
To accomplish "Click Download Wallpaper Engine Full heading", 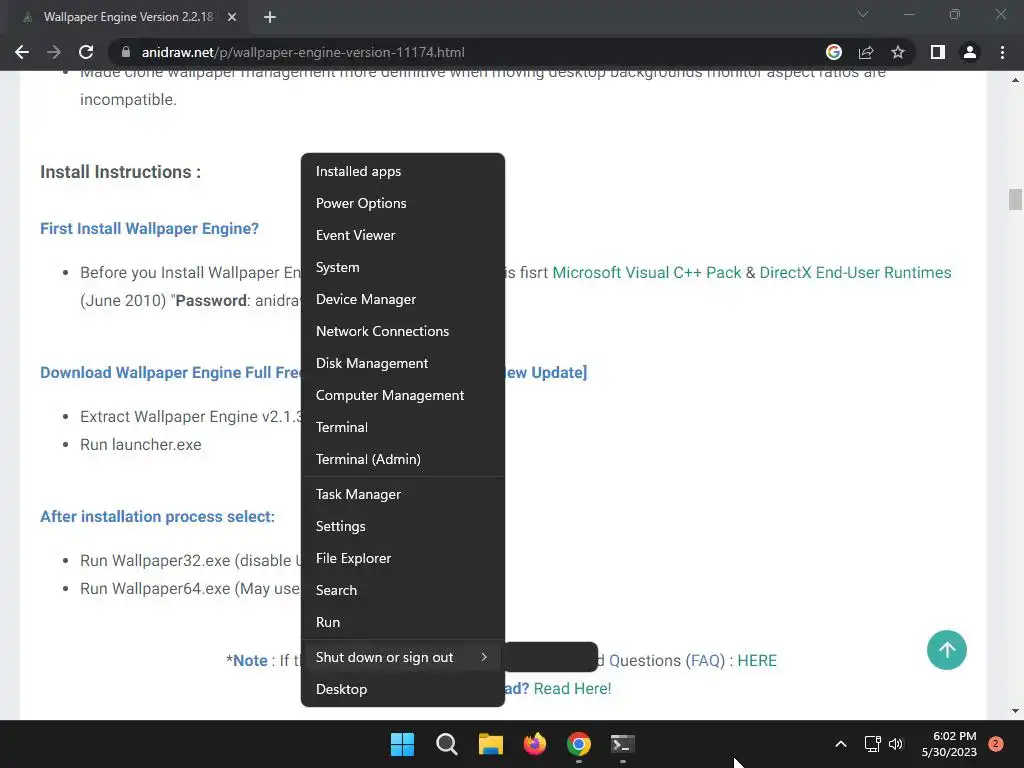I will 170,372.
